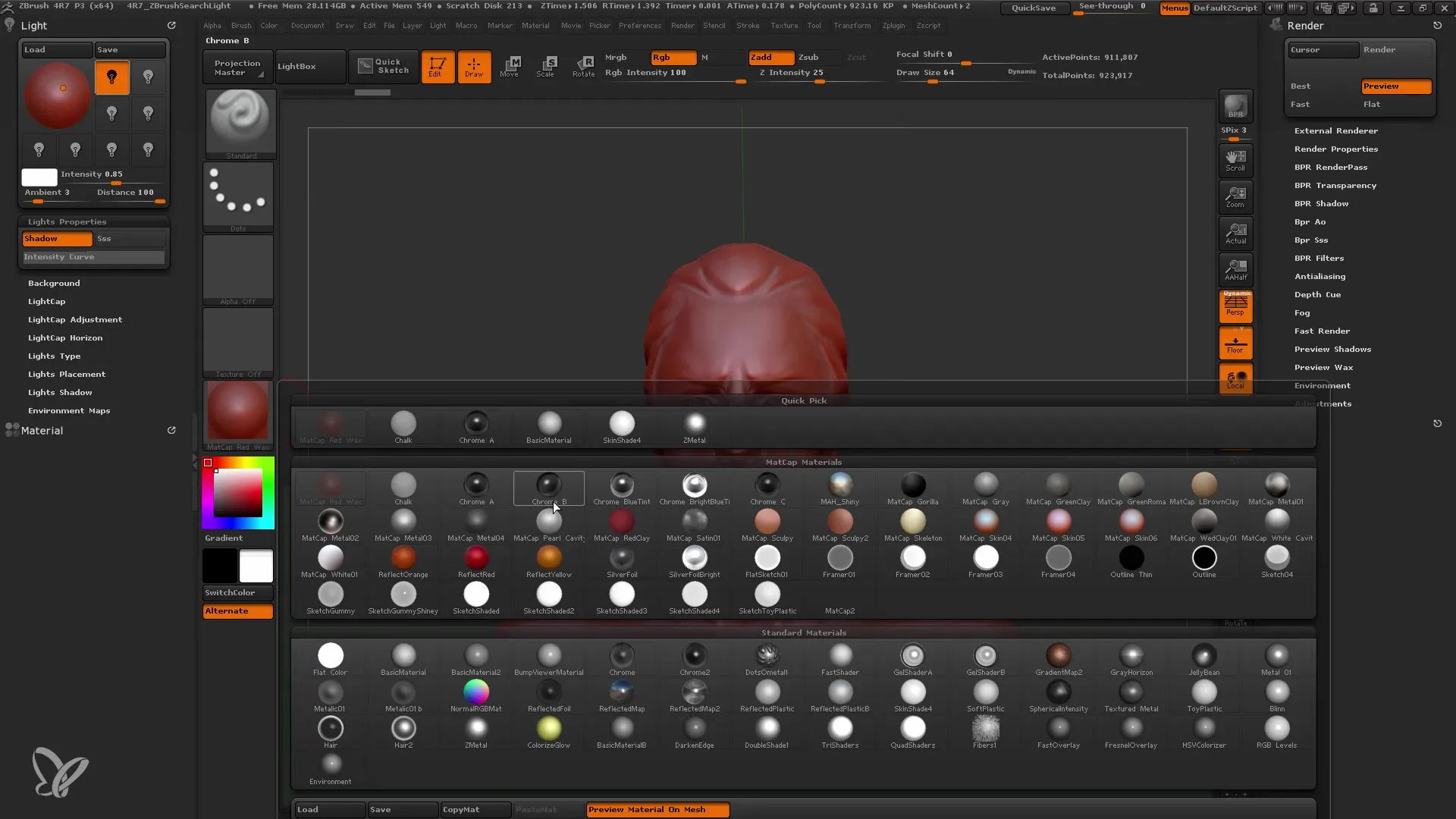Select the Move tool icon
Screen dimensions: 1456x819
pyautogui.click(x=510, y=65)
